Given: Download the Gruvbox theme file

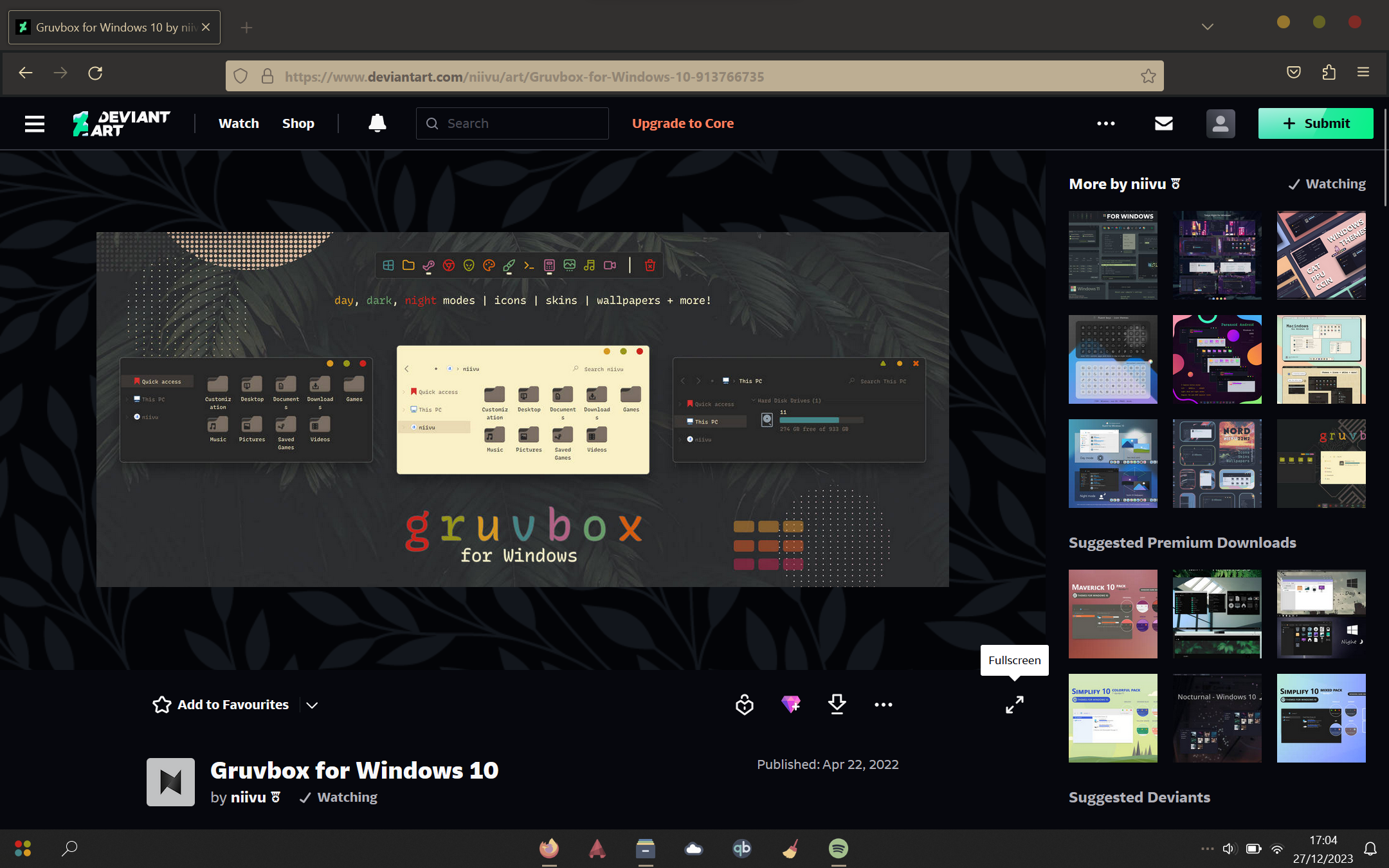Looking at the screenshot, I should point(837,705).
